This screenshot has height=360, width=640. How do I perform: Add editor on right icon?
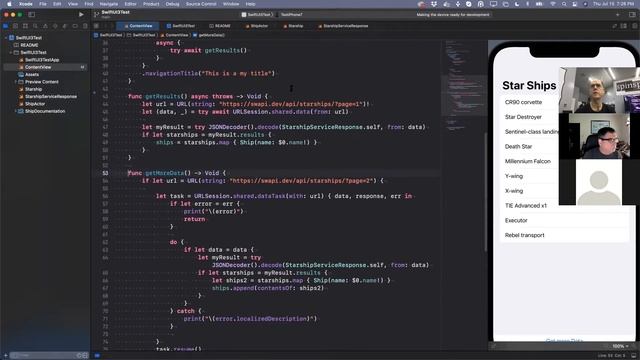634,26
